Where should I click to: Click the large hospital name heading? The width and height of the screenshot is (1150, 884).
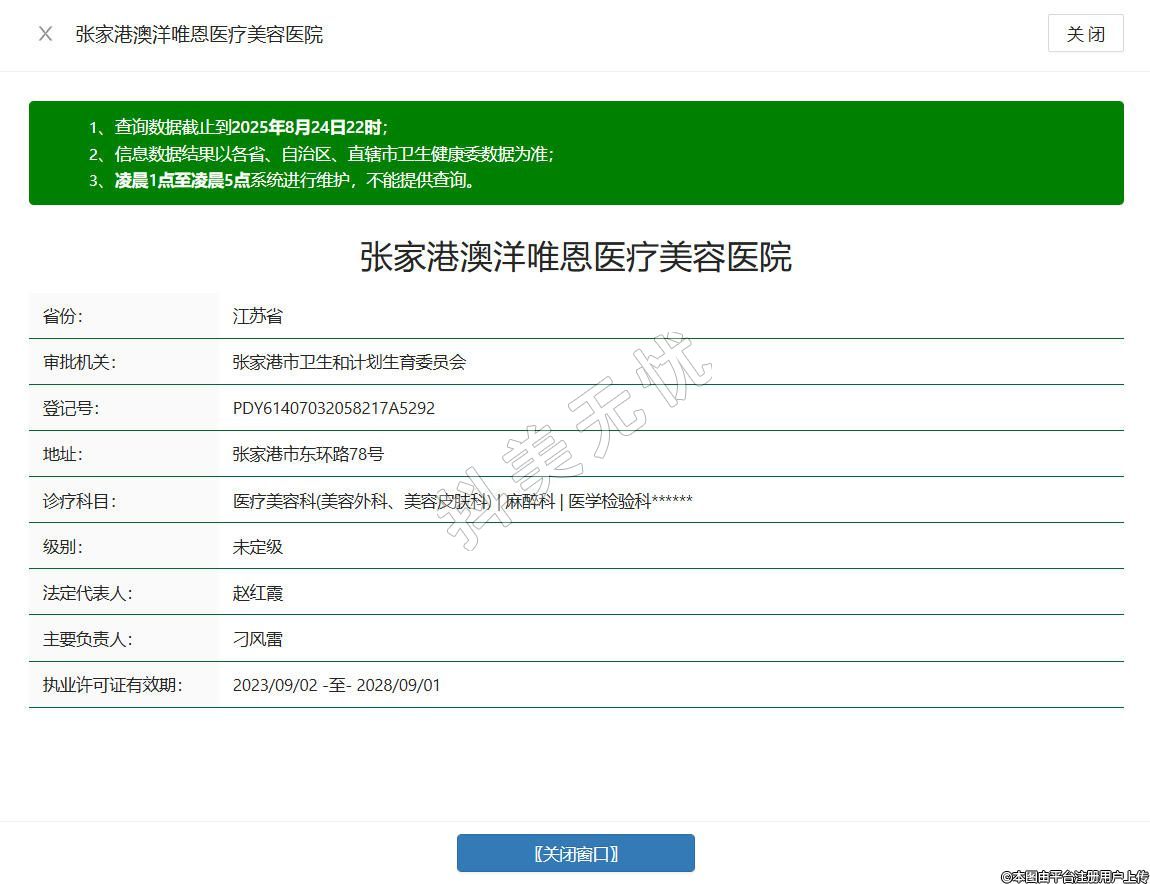click(575, 257)
